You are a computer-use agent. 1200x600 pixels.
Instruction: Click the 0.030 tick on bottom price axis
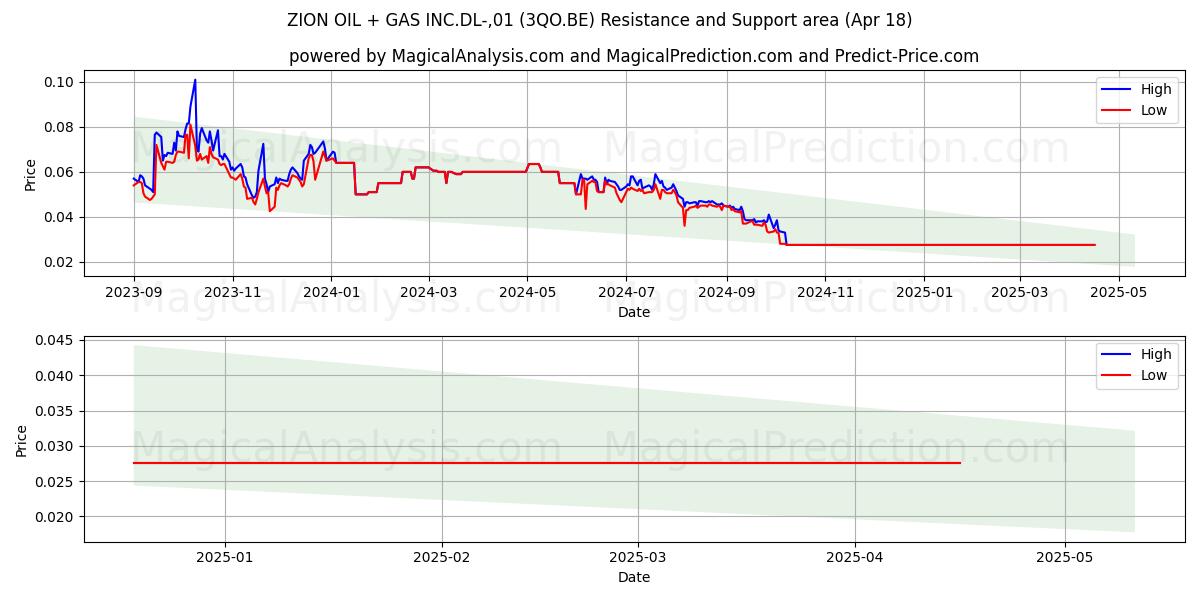pos(56,446)
